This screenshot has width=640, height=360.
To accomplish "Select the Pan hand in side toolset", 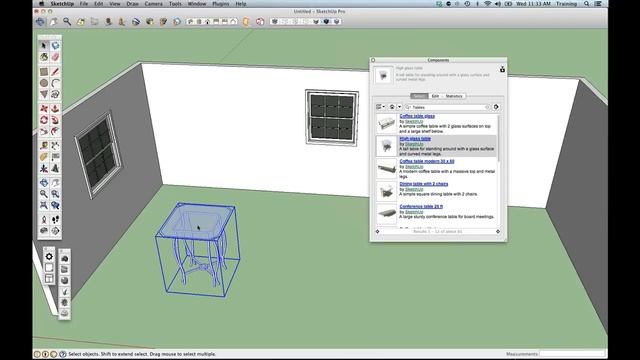I will [55, 182].
